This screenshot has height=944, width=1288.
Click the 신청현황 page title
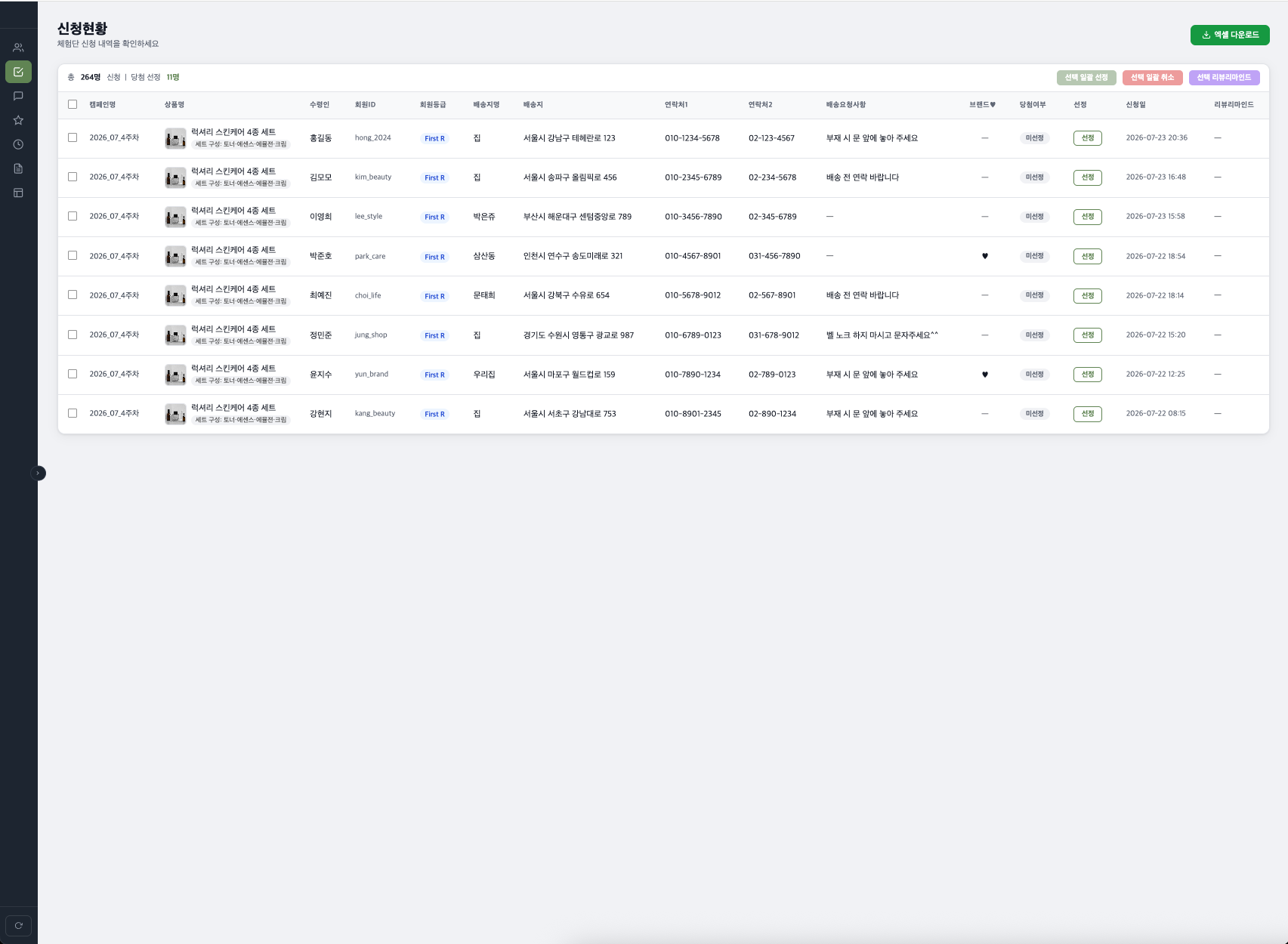[x=82, y=29]
